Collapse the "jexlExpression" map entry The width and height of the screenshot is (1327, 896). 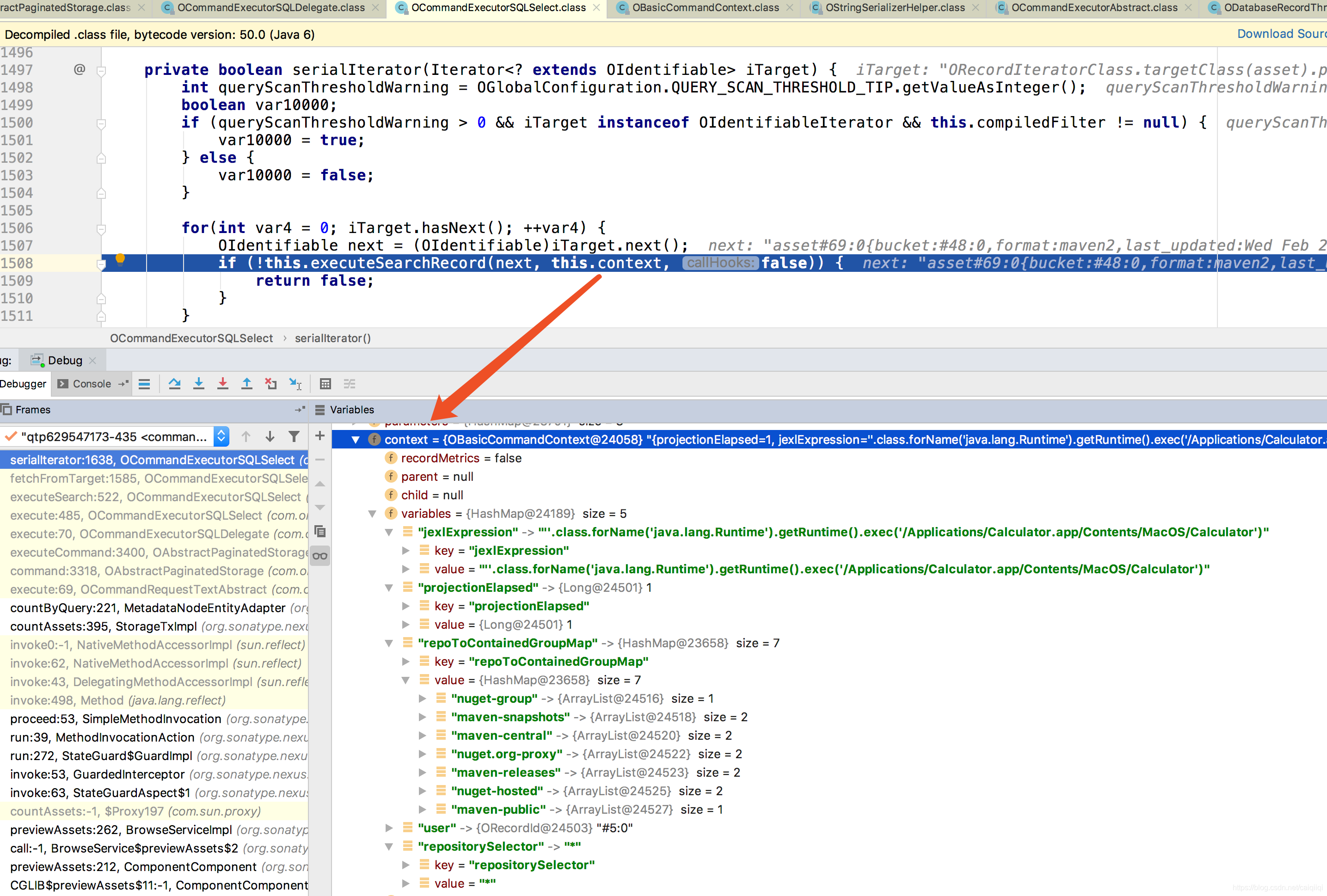coord(389,532)
